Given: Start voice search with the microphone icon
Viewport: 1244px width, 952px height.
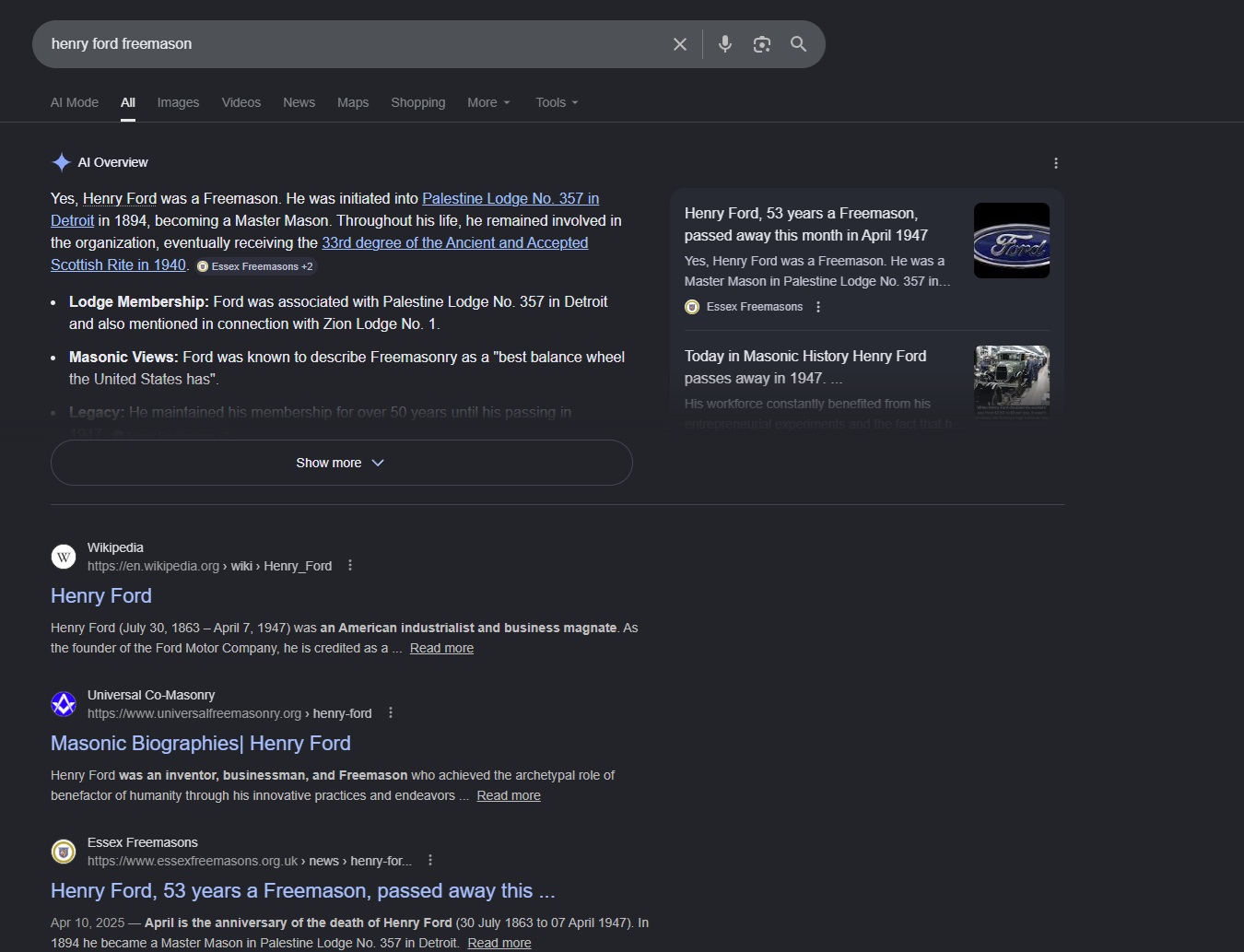Looking at the screenshot, I should [x=725, y=44].
